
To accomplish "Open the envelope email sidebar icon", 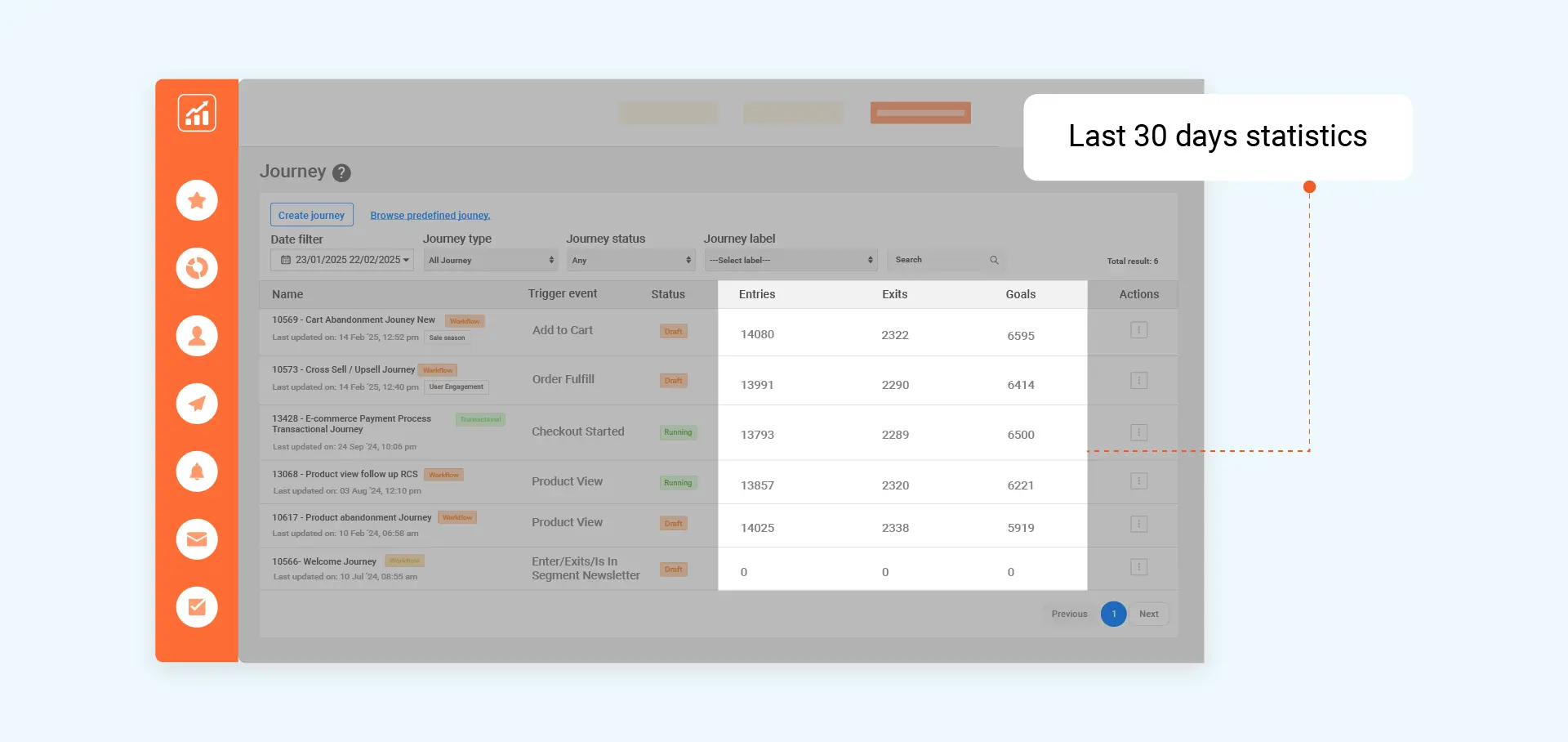I will click(197, 539).
